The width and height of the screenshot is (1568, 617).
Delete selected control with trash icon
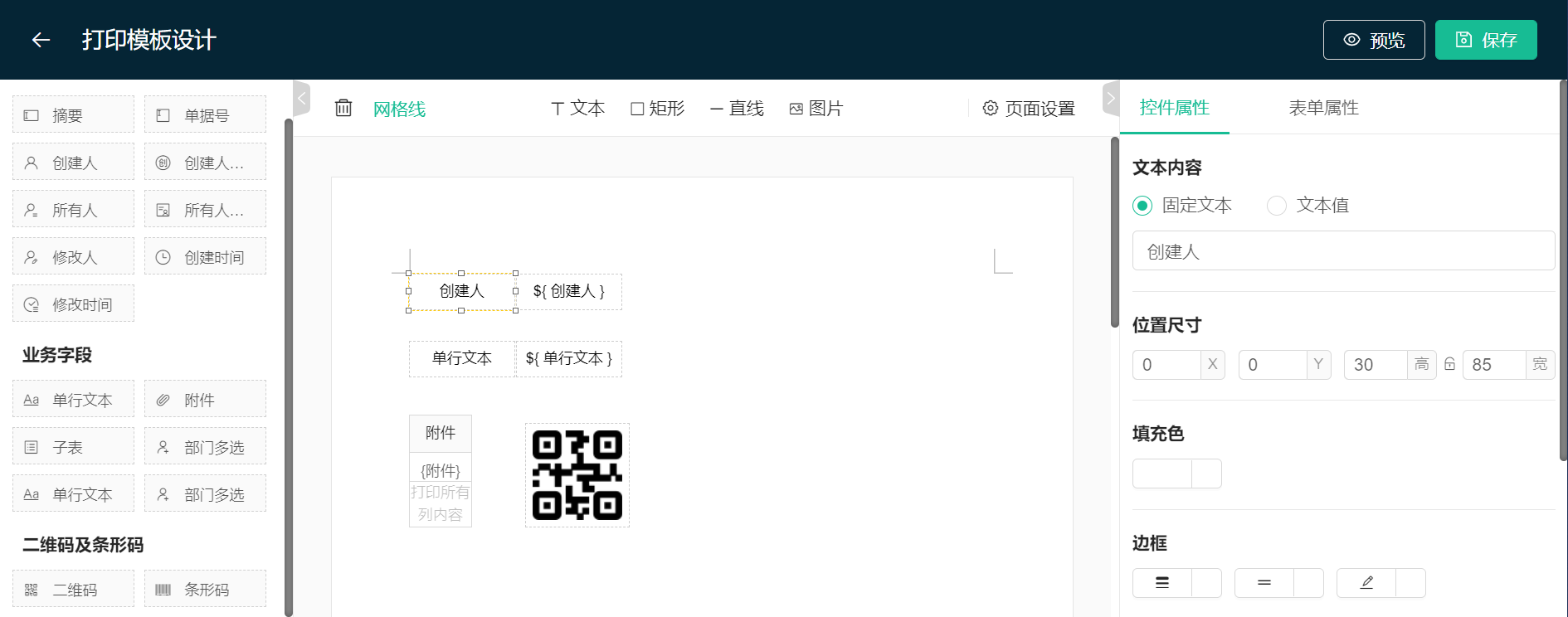(343, 108)
